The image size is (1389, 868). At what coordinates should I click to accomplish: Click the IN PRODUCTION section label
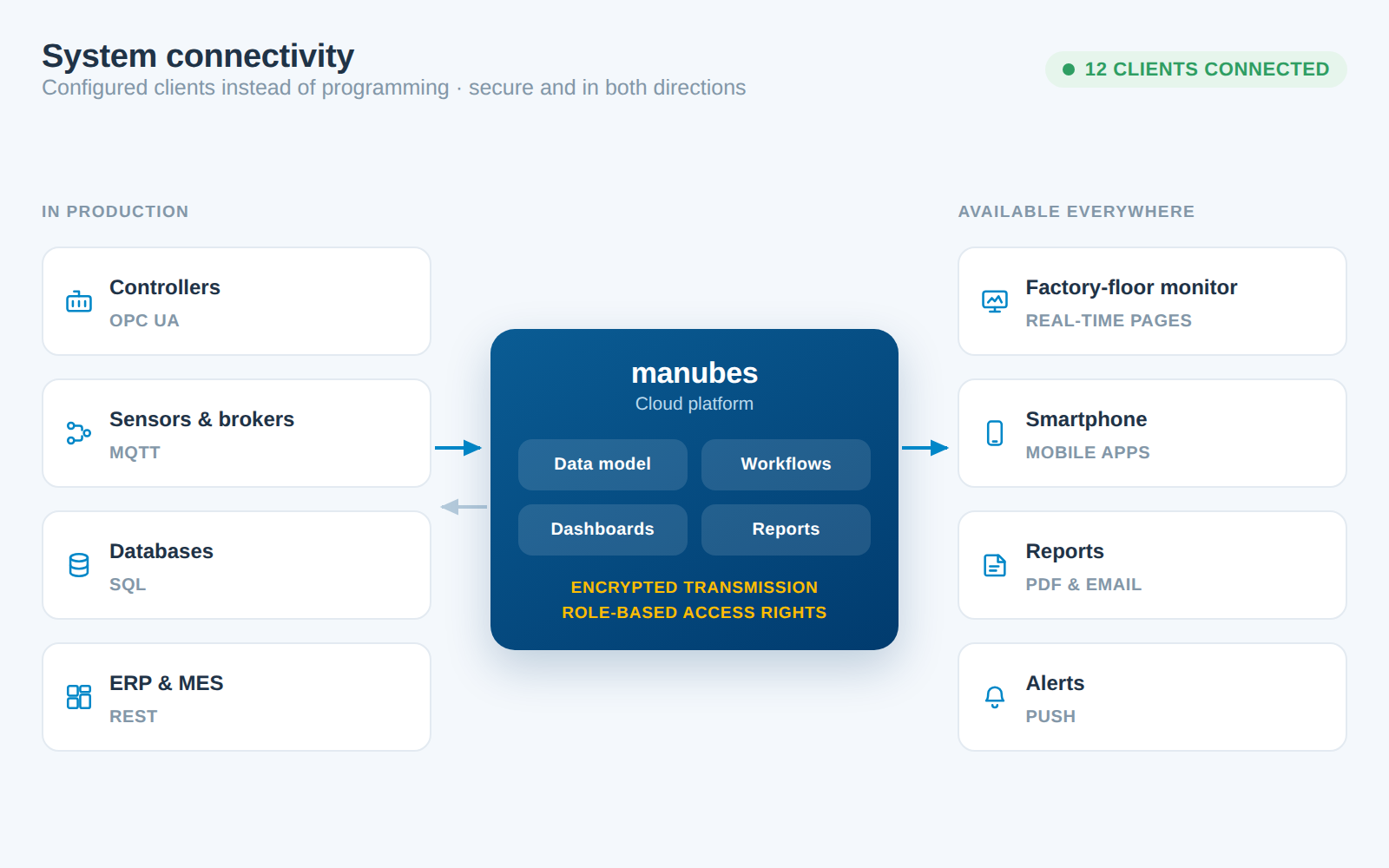pyautogui.click(x=115, y=212)
